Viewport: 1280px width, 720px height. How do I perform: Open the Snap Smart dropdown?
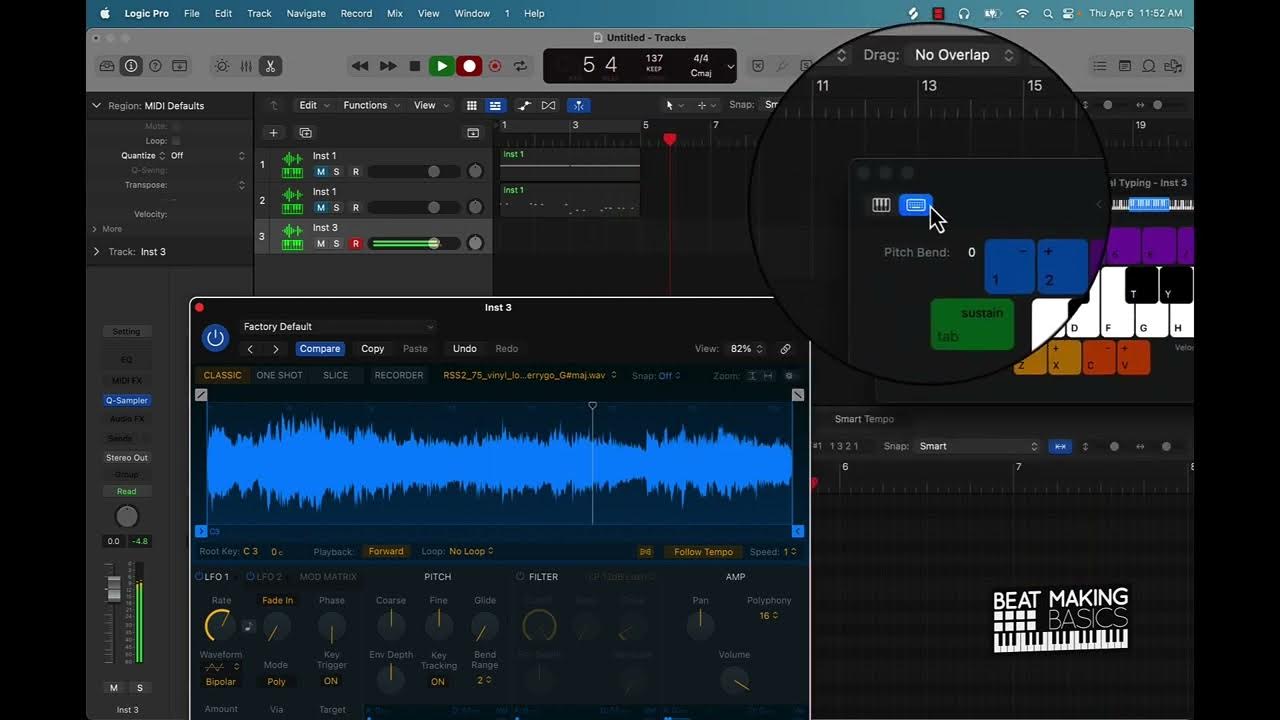[x=979, y=446]
